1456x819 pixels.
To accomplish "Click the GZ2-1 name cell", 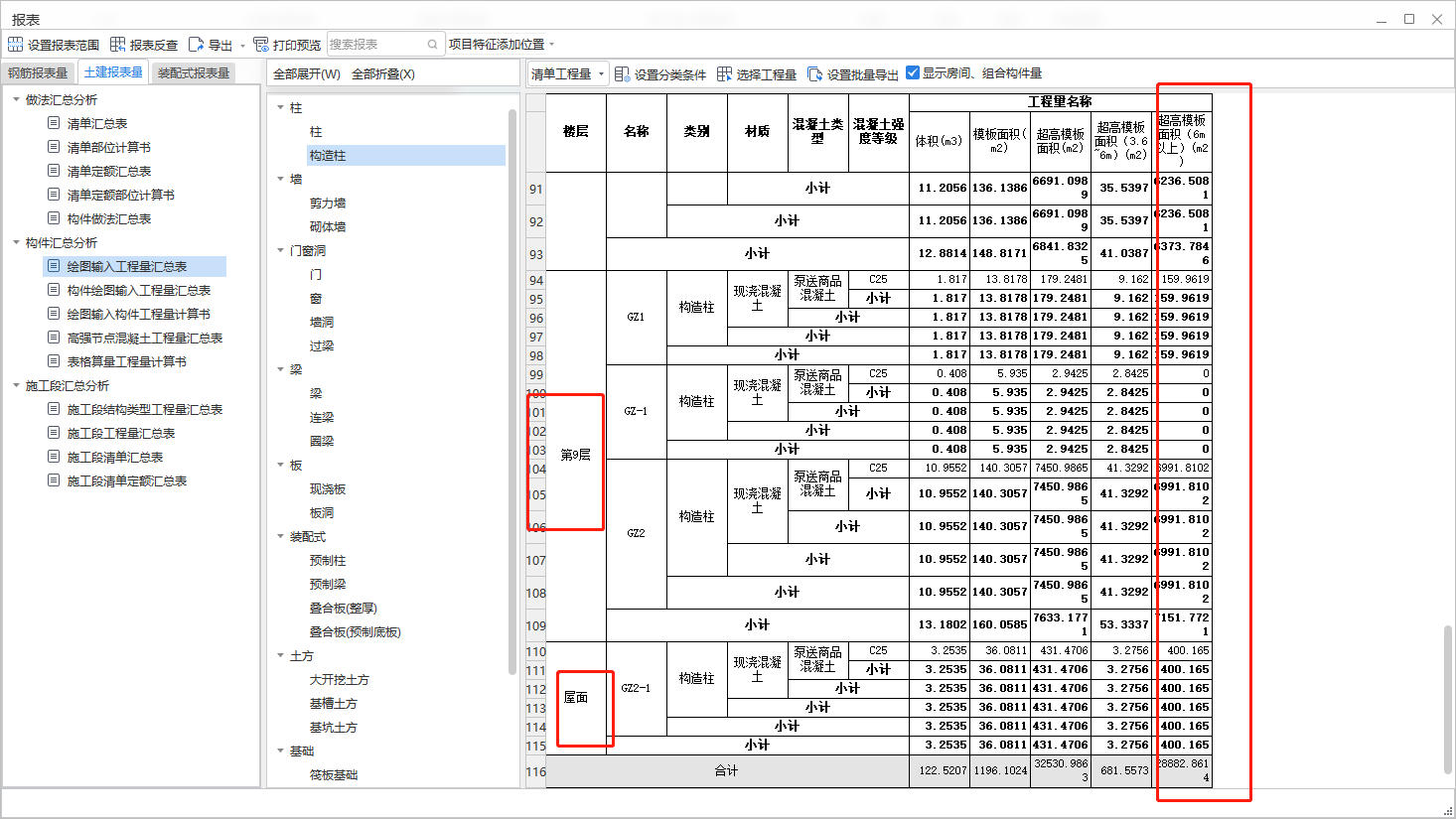I will click(x=636, y=688).
